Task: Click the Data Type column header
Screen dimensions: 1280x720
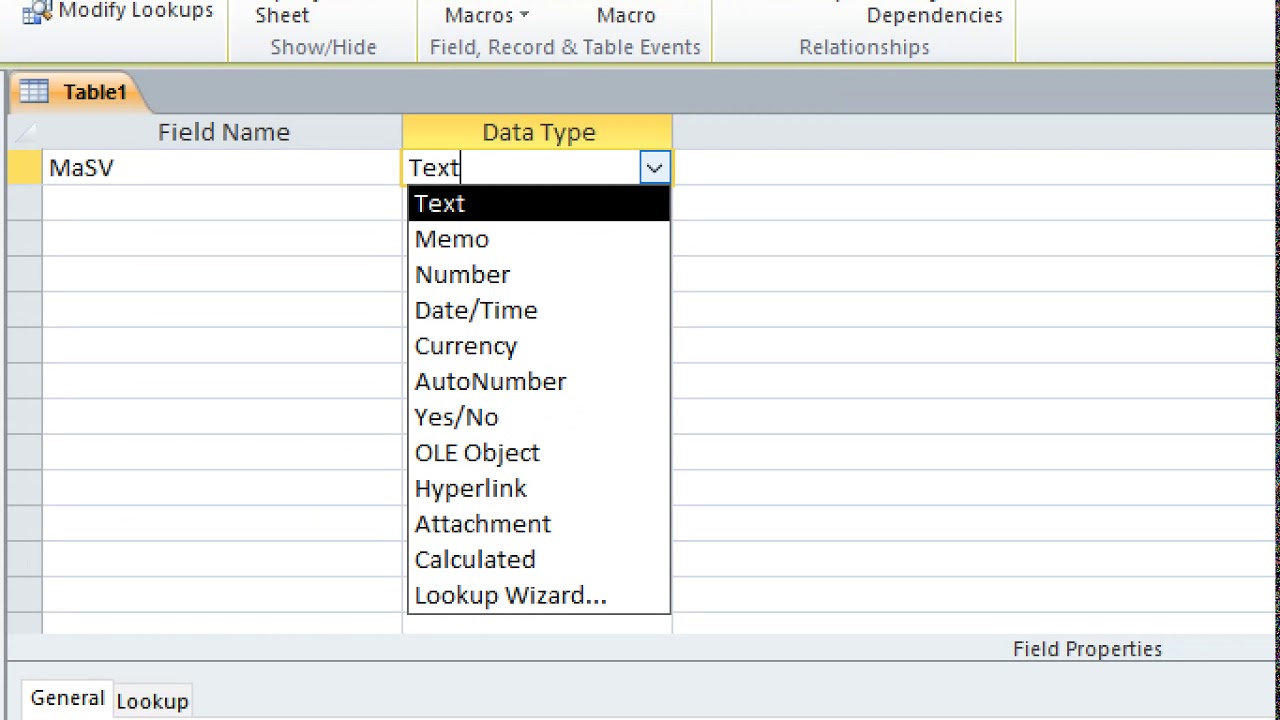Action: coord(538,132)
